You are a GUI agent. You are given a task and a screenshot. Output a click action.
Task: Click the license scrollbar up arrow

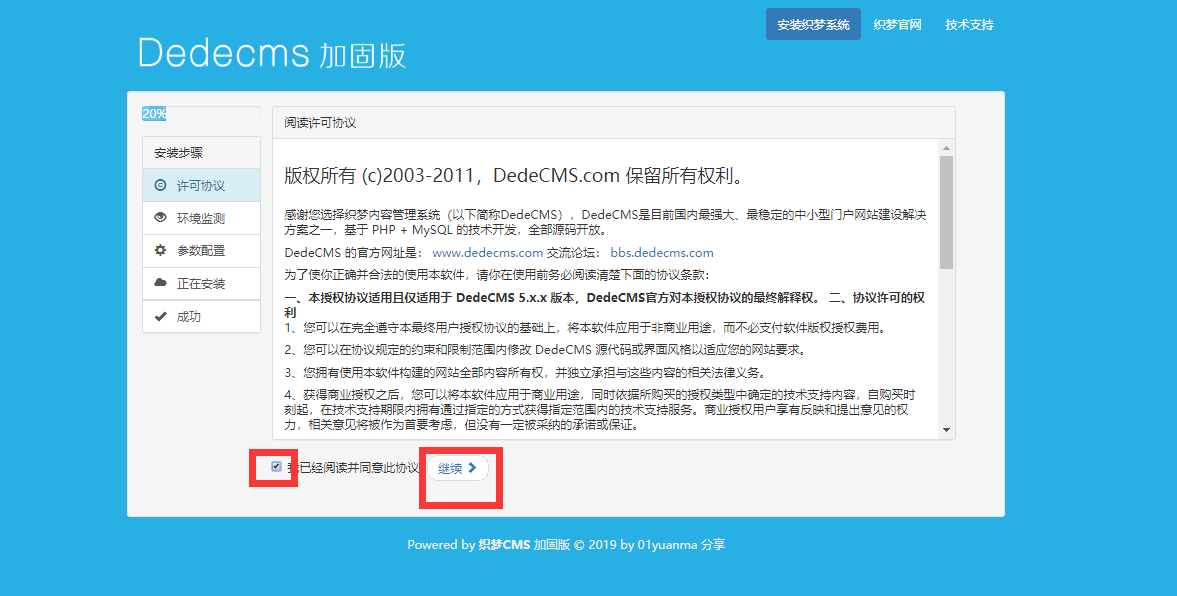[946, 148]
